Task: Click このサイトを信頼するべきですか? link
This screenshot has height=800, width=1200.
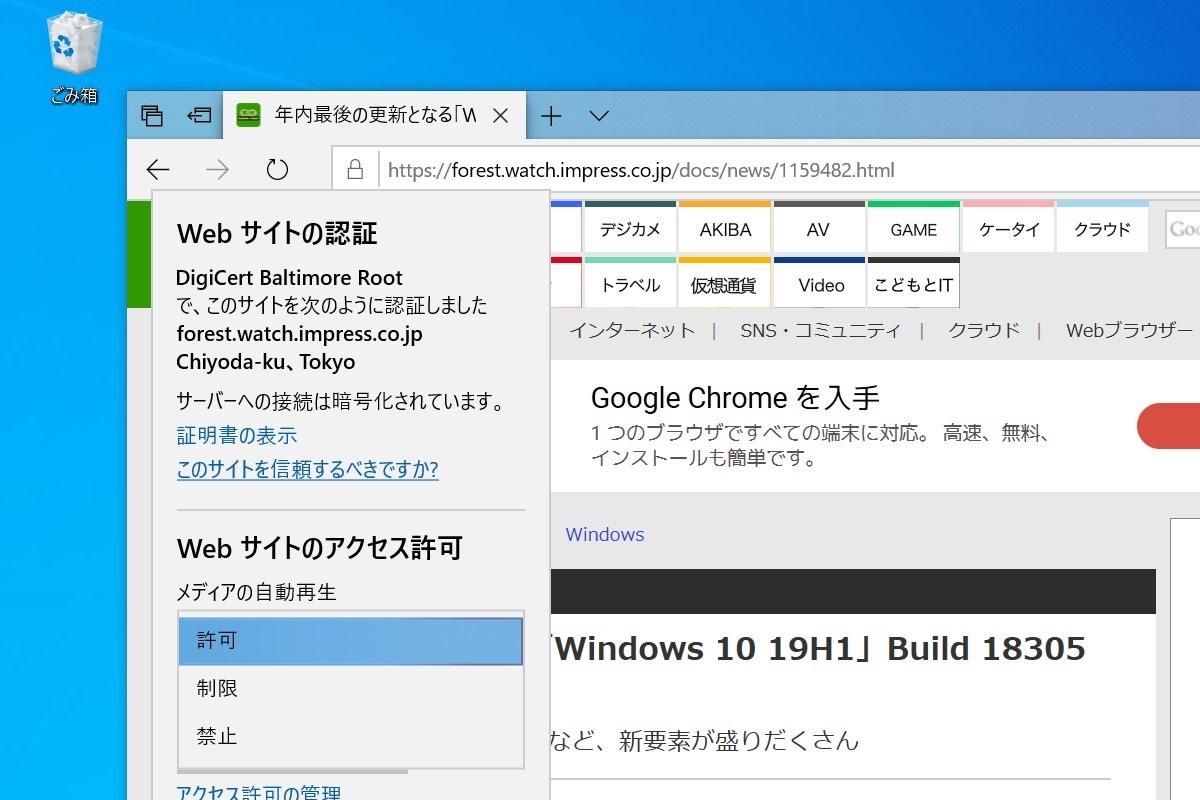Action: [x=307, y=470]
